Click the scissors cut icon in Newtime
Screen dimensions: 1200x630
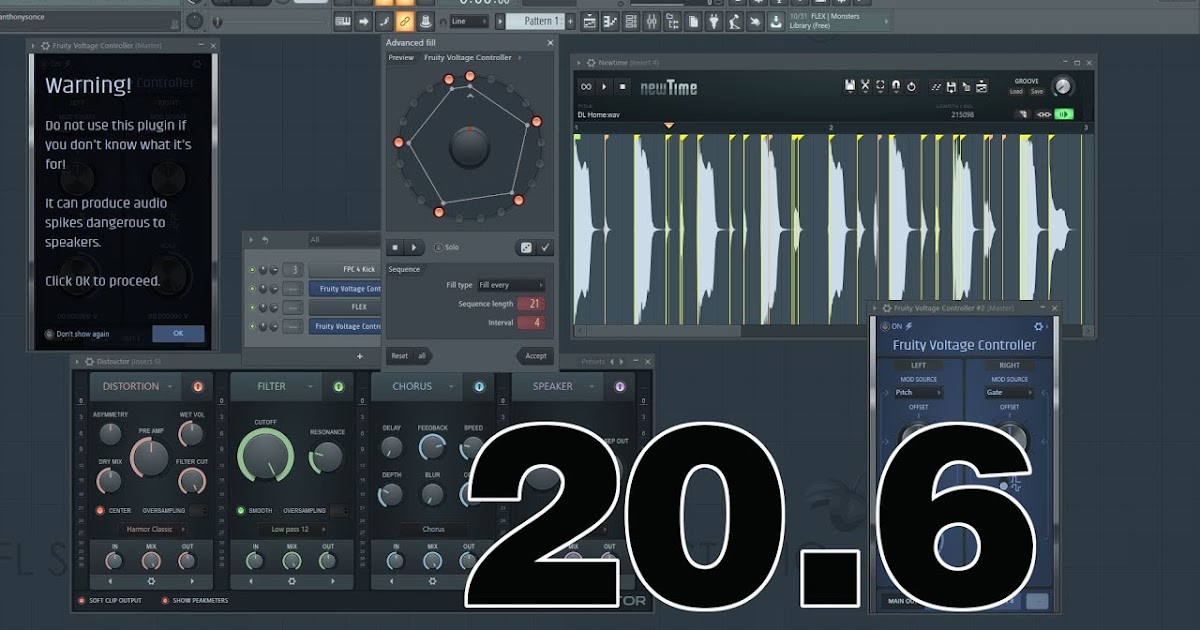(865, 87)
